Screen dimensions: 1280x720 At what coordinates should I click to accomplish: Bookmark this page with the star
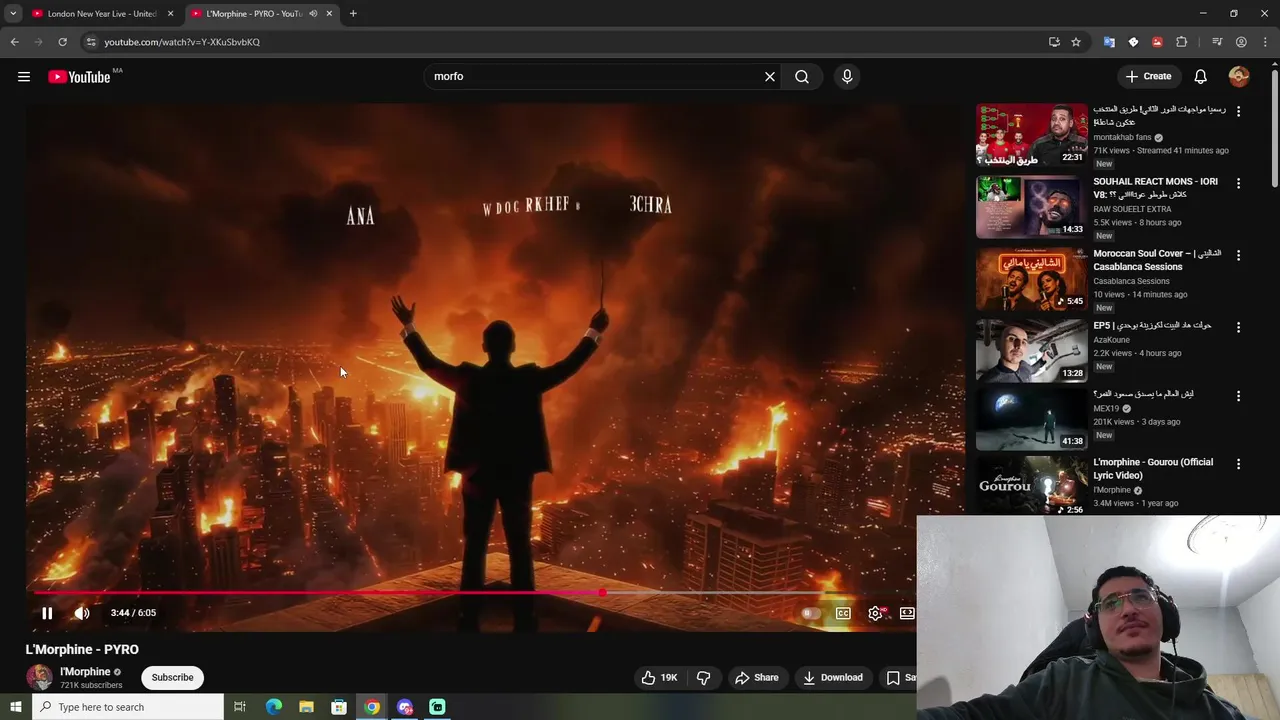[x=1076, y=42]
